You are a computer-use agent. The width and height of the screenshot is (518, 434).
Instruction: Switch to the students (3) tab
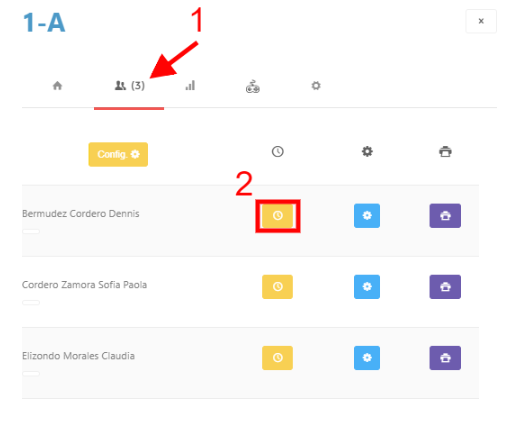(x=129, y=86)
